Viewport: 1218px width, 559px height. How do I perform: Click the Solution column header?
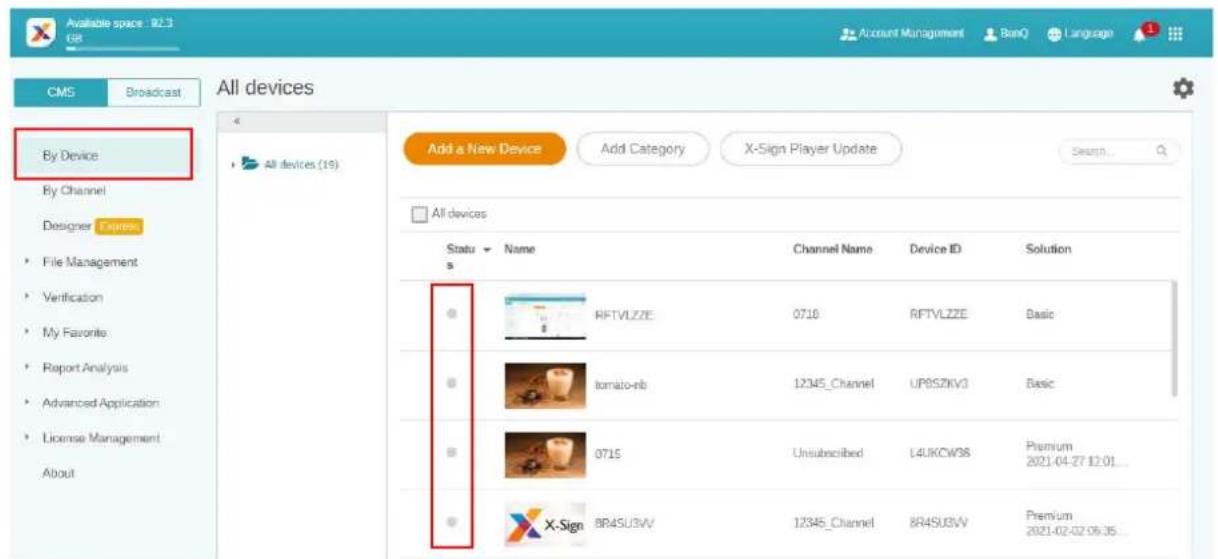point(1048,248)
